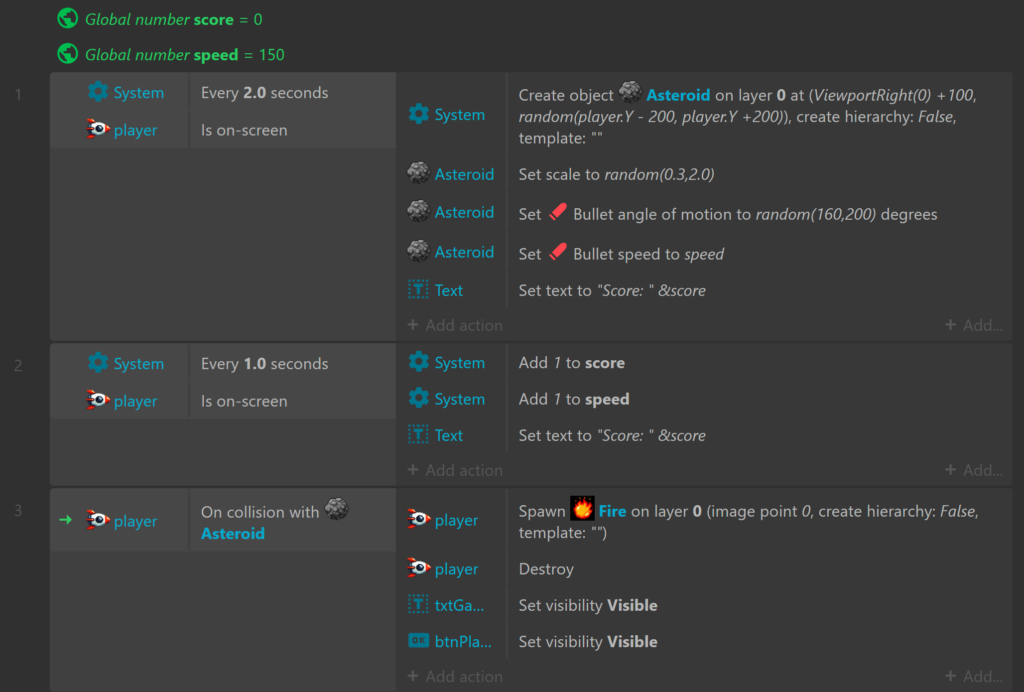Select the Every 2.0 seconds condition
Viewport: 1024px width, 692px height.
click(264, 93)
